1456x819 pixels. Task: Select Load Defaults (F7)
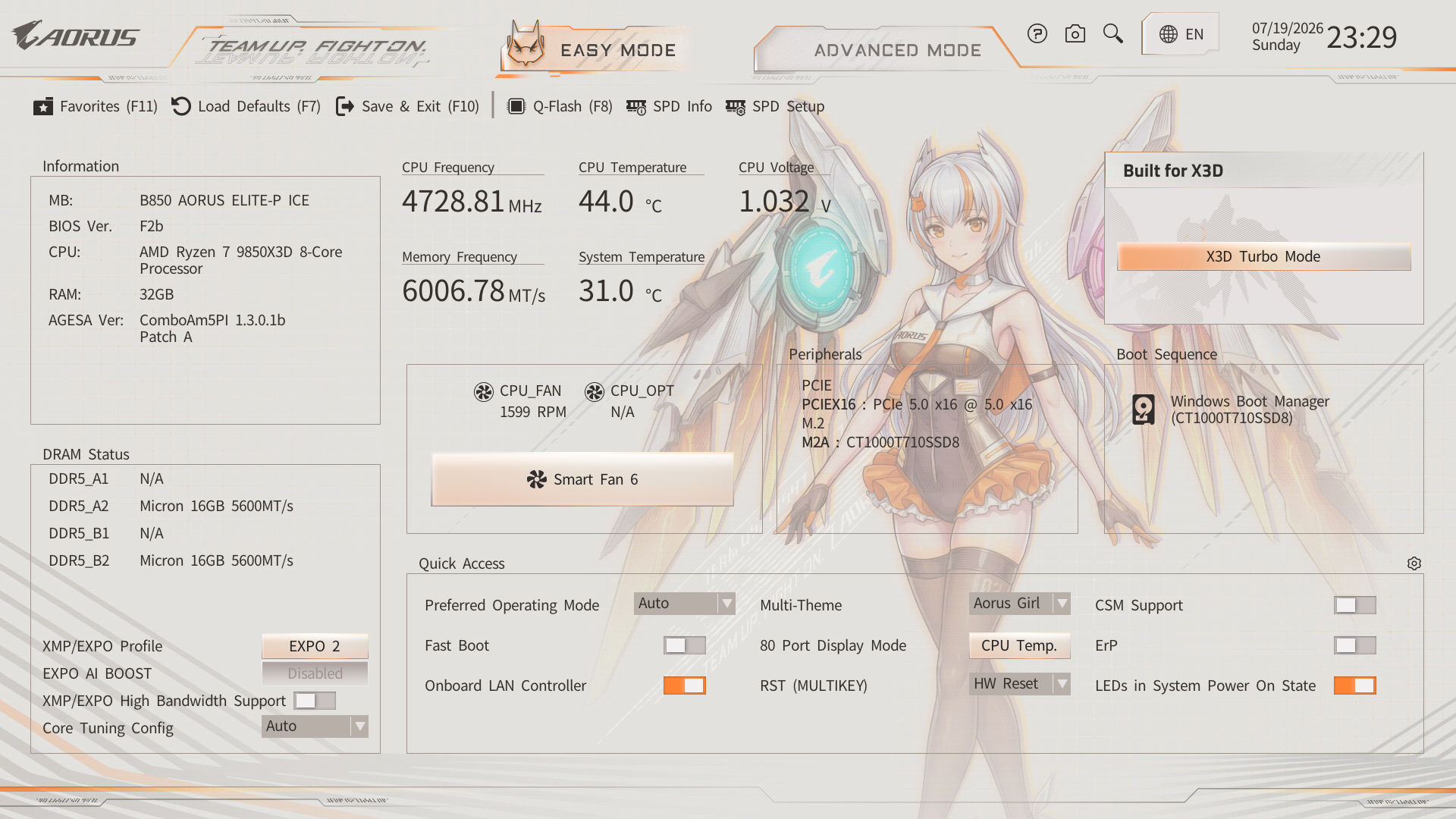click(x=246, y=106)
